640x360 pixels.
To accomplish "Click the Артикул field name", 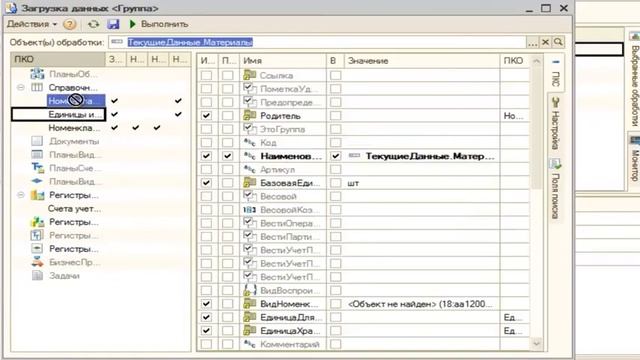I will tap(278, 169).
